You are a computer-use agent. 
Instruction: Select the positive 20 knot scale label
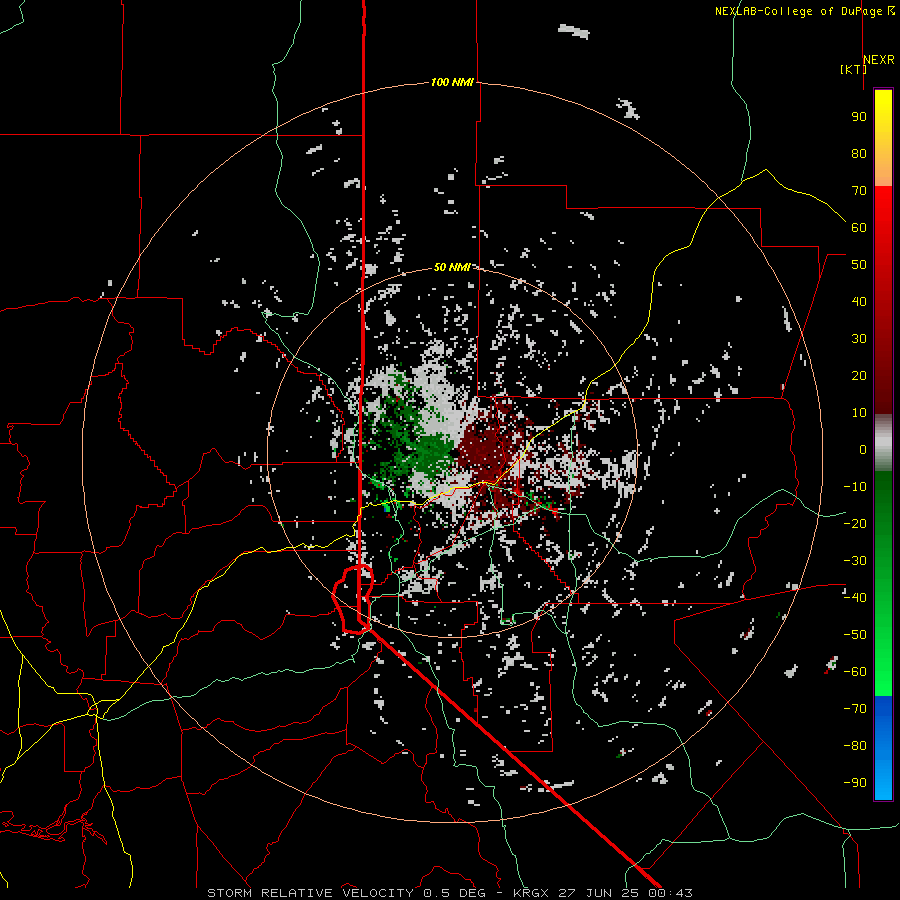coord(859,375)
